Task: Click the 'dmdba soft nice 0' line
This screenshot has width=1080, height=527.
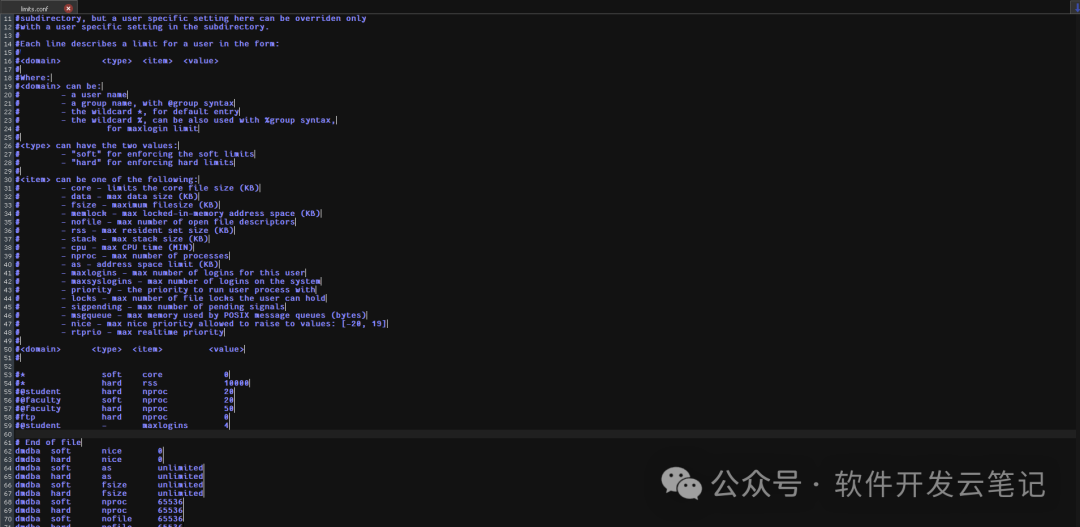Action: [x=89, y=451]
